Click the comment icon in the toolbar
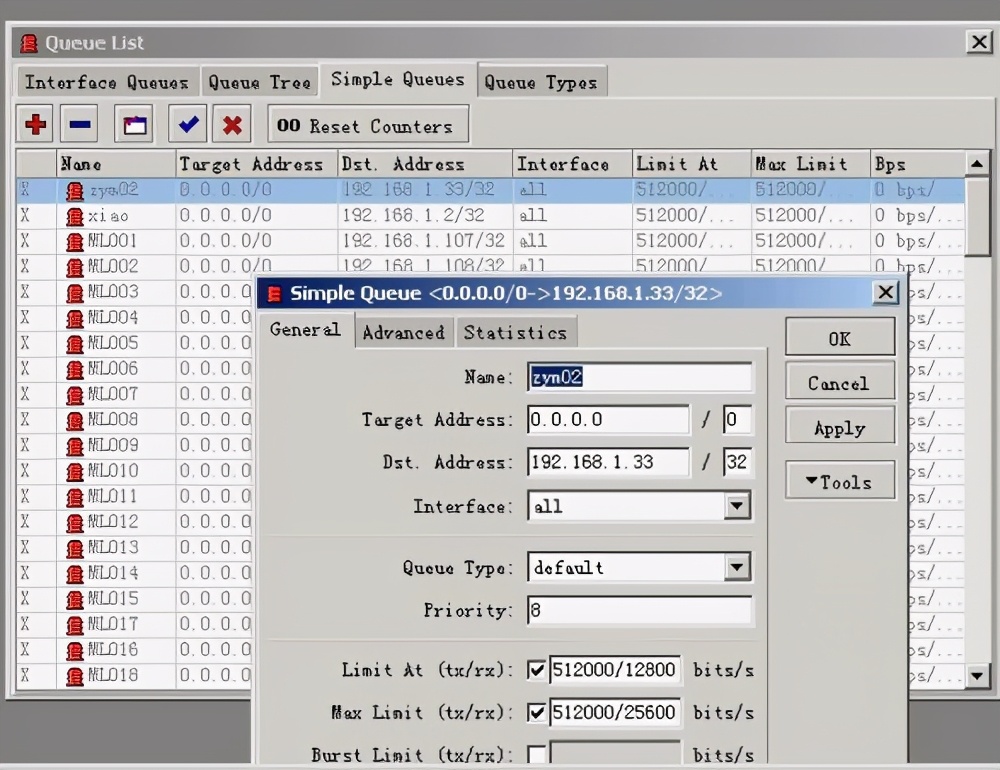The image size is (1000, 770). click(134, 125)
